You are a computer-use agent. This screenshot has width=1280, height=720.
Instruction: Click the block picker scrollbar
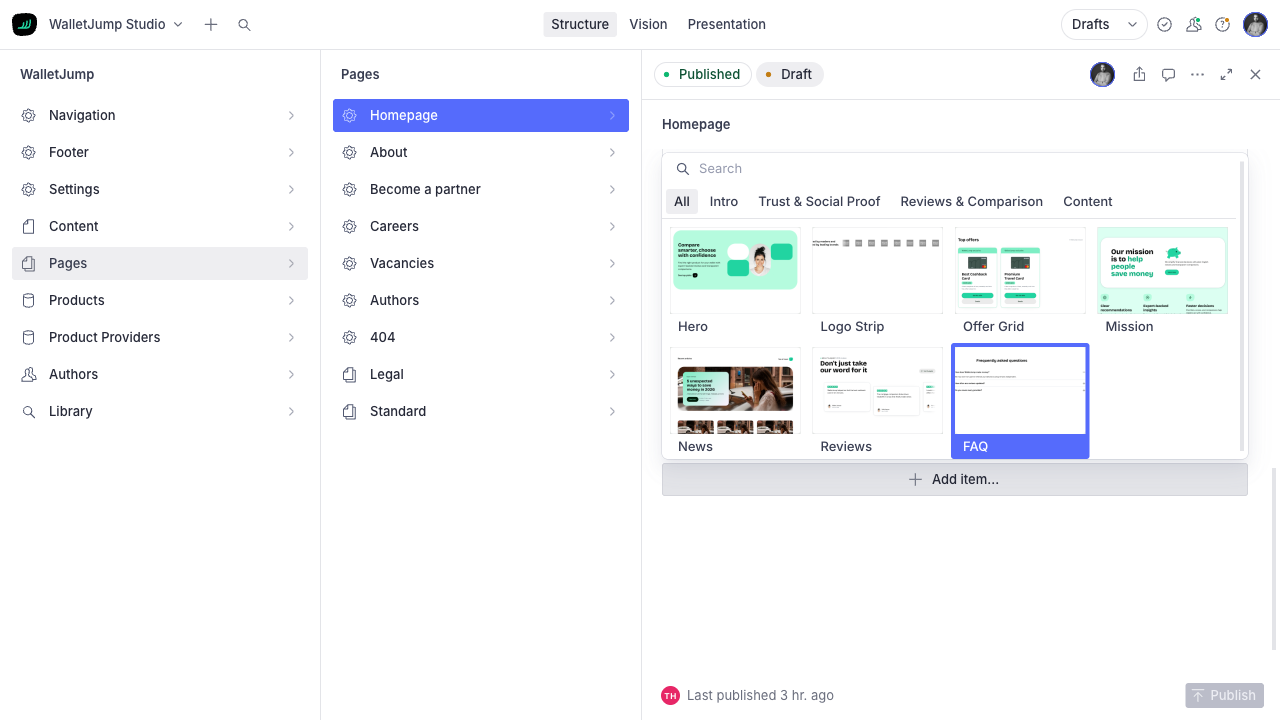click(1243, 305)
